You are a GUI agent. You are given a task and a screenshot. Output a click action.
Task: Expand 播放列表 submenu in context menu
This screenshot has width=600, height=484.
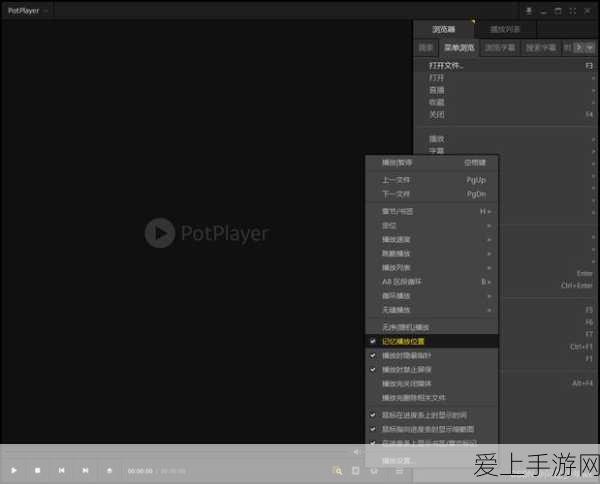coord(432,267)
